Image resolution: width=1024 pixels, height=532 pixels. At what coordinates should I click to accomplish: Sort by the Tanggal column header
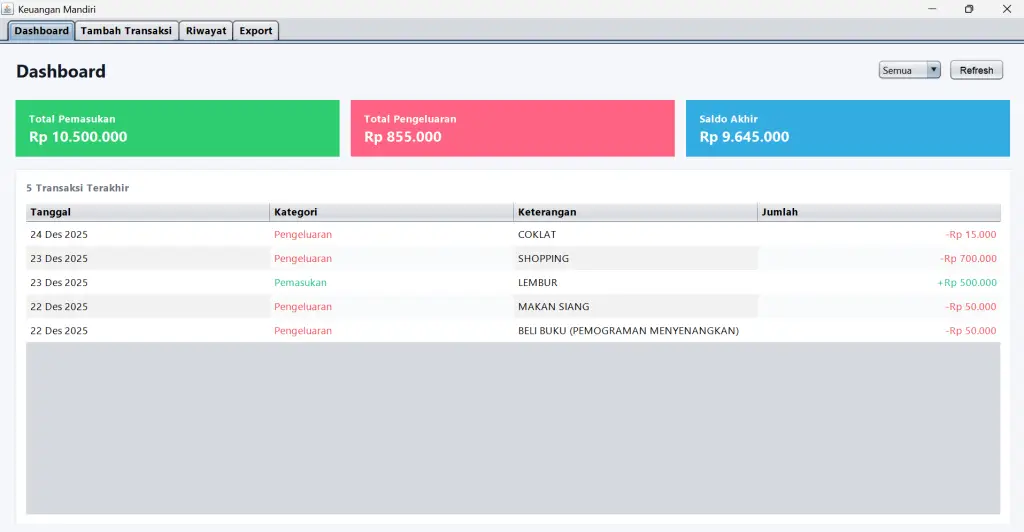[x=147, y=212]
